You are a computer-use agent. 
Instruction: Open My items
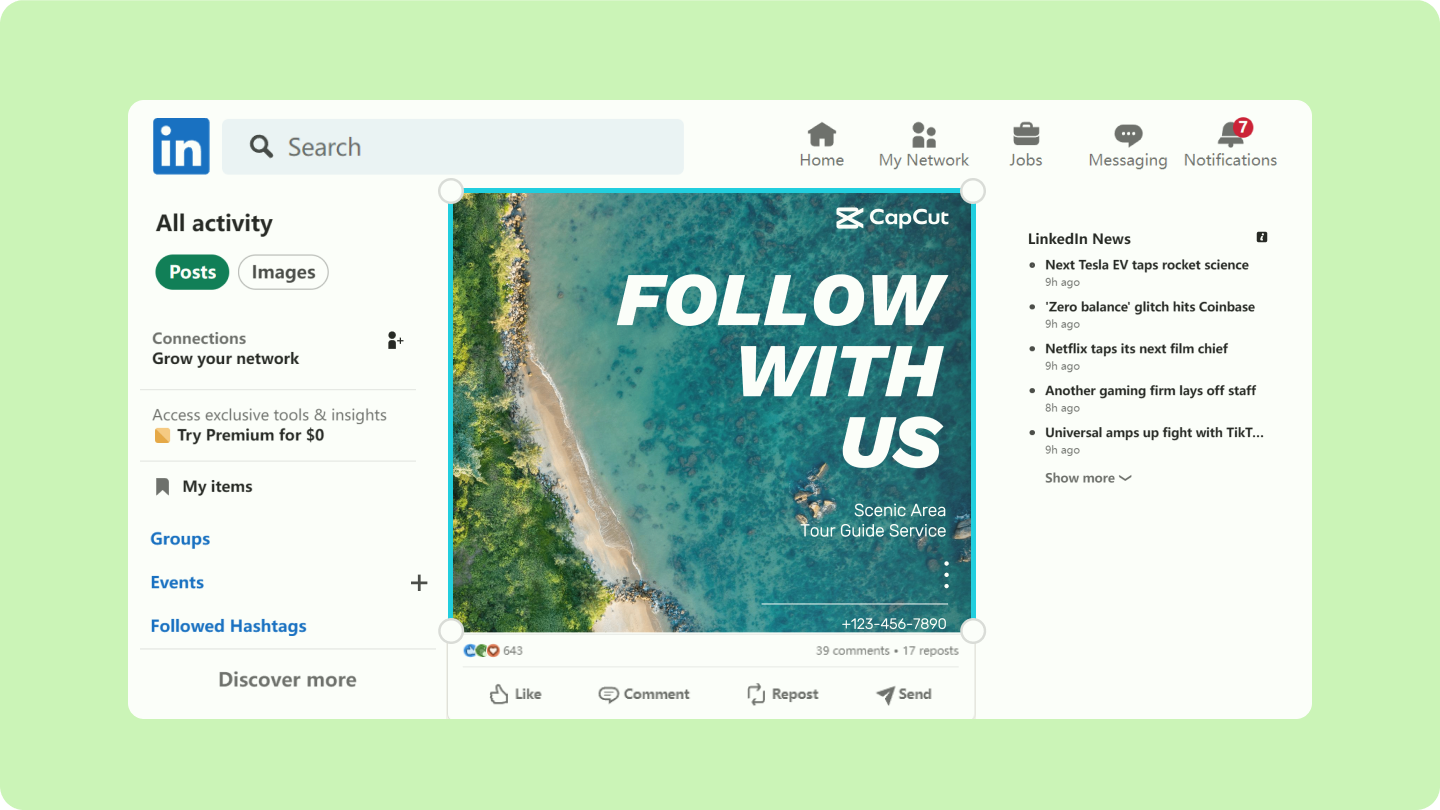[x=217, y=487]
